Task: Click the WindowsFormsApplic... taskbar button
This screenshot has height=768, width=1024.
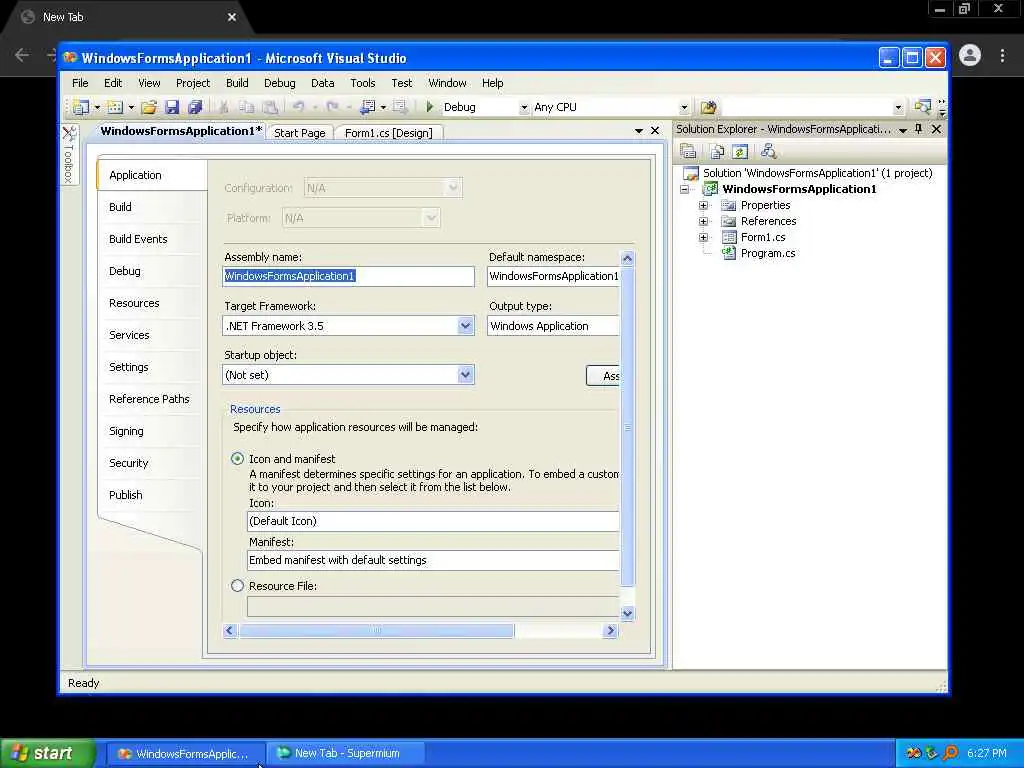Action: pos(185,754)
